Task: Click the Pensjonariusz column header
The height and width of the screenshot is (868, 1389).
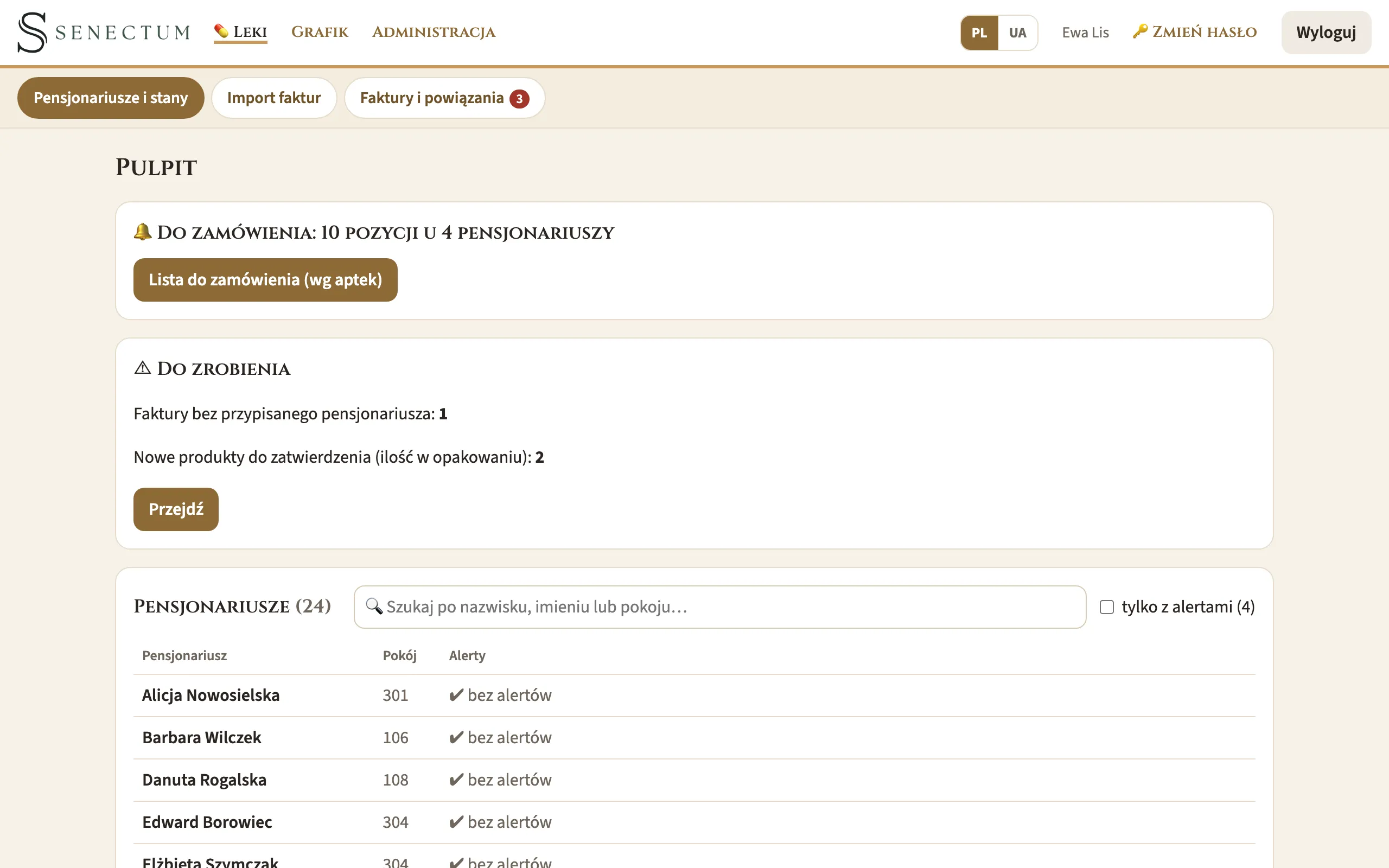Action: point(184,655)
